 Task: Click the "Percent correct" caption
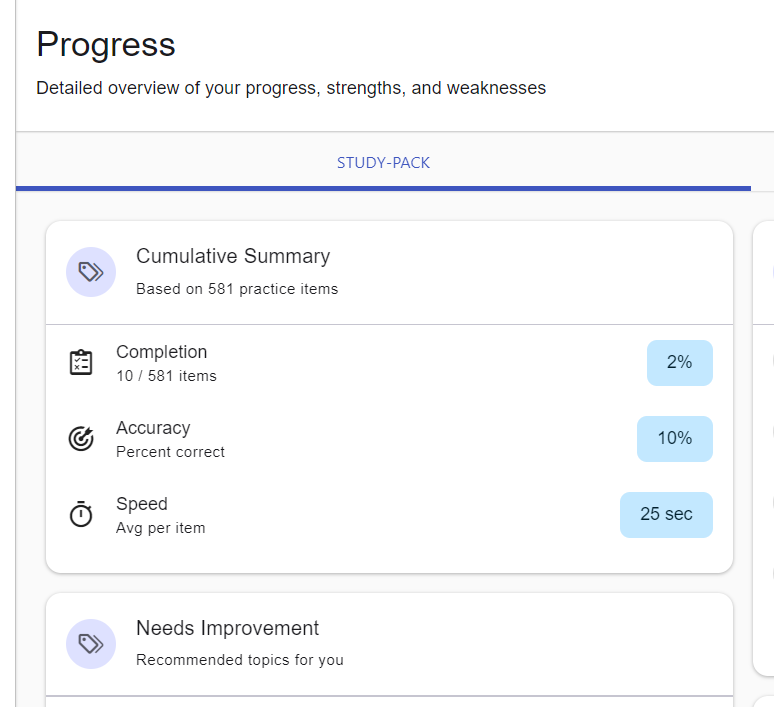click(x=170, y=452)
